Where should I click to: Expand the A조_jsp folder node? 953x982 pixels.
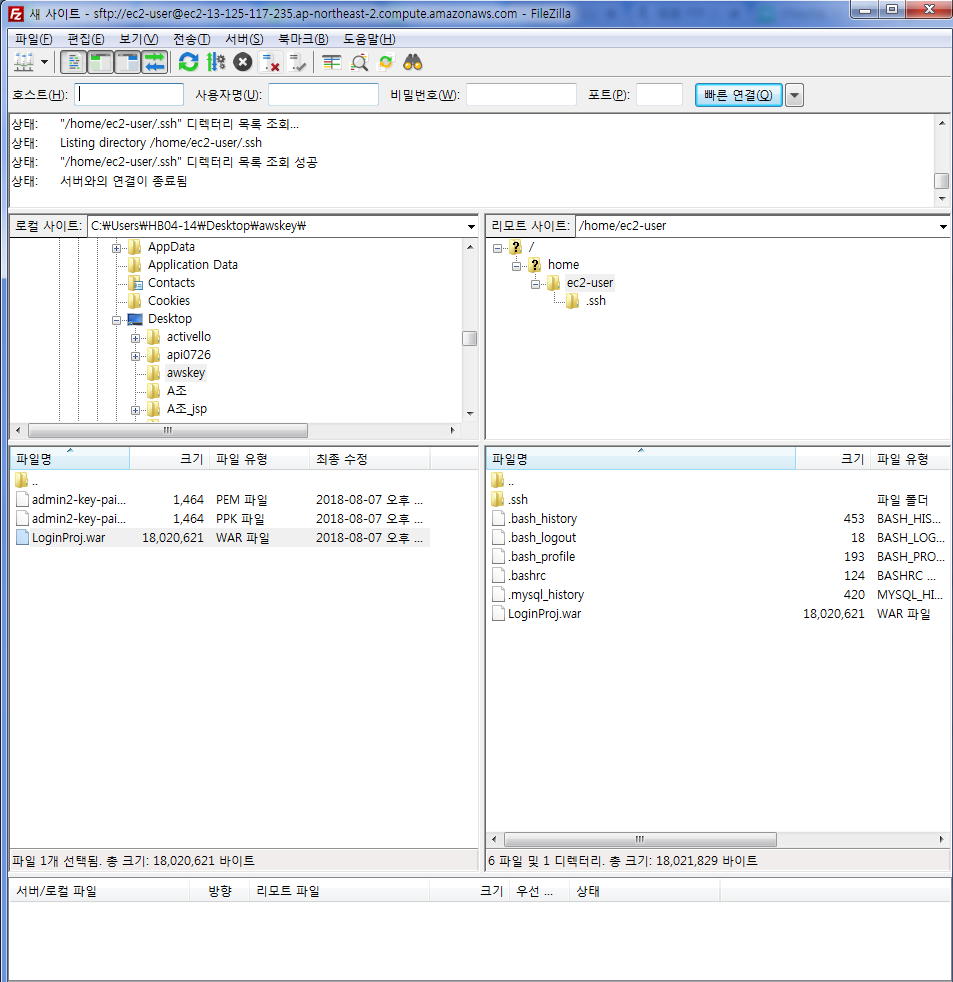click(x=135, y=410)
